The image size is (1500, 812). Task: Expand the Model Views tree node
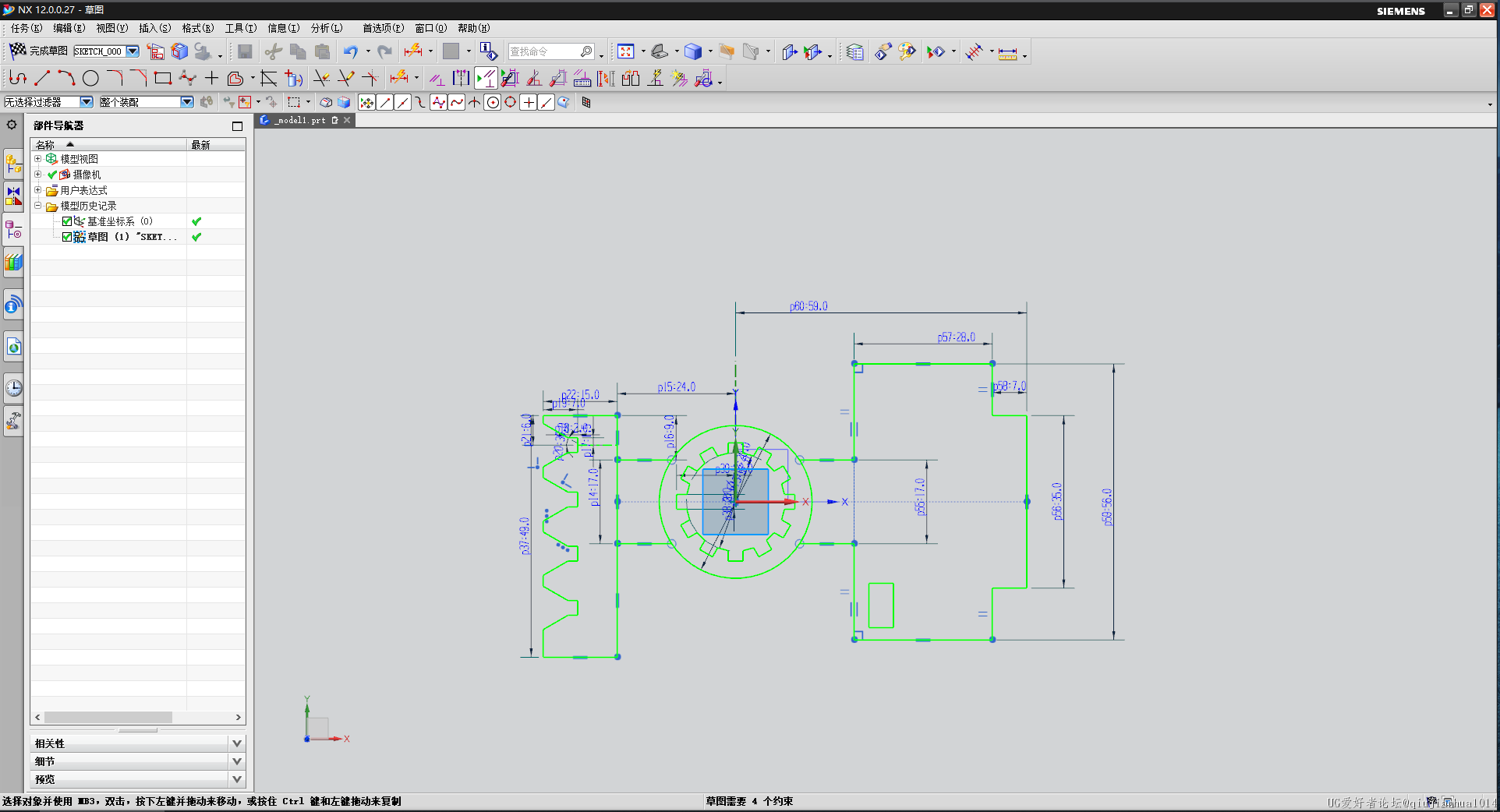point(37,159)
